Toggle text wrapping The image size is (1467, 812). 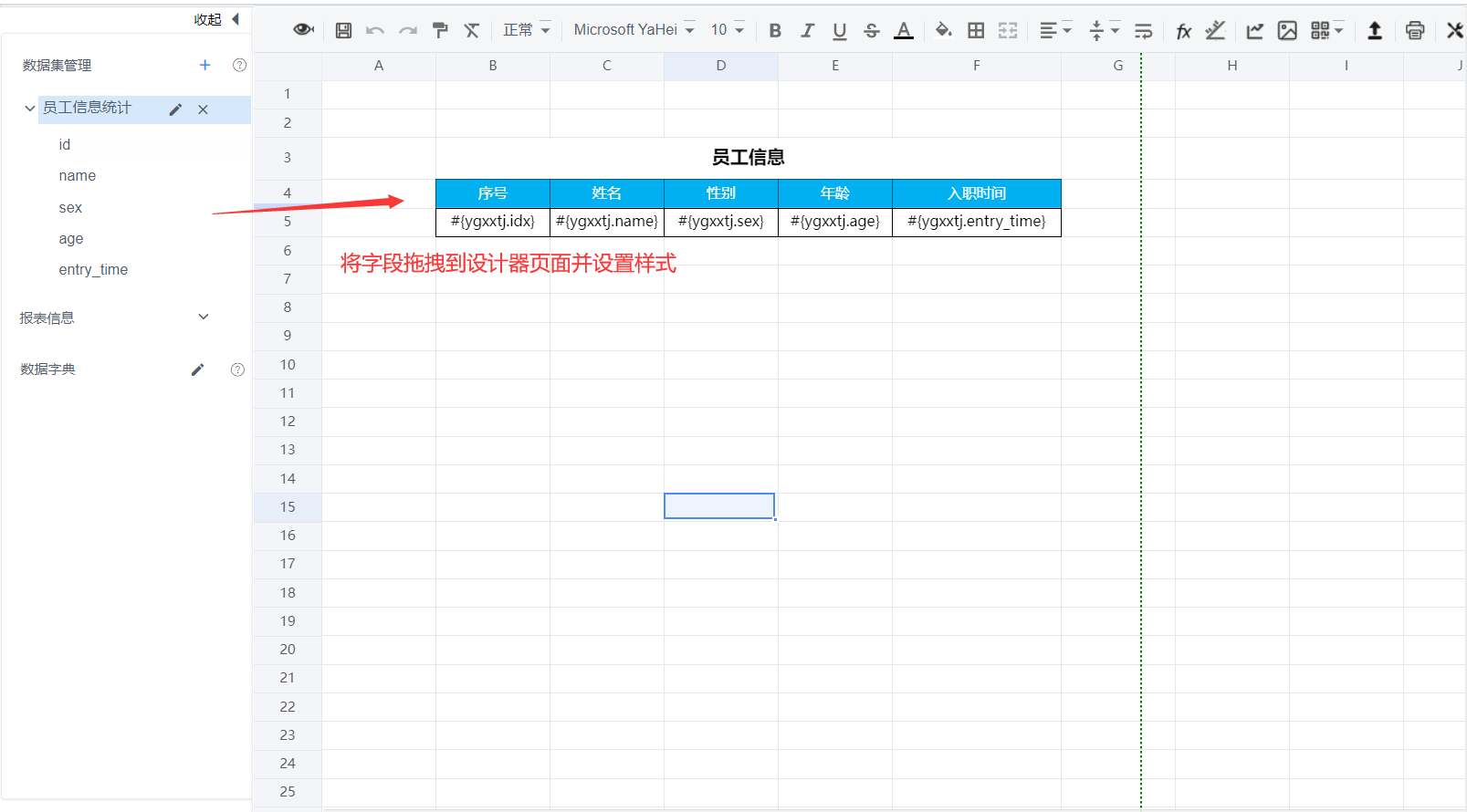coord(1143,30)
